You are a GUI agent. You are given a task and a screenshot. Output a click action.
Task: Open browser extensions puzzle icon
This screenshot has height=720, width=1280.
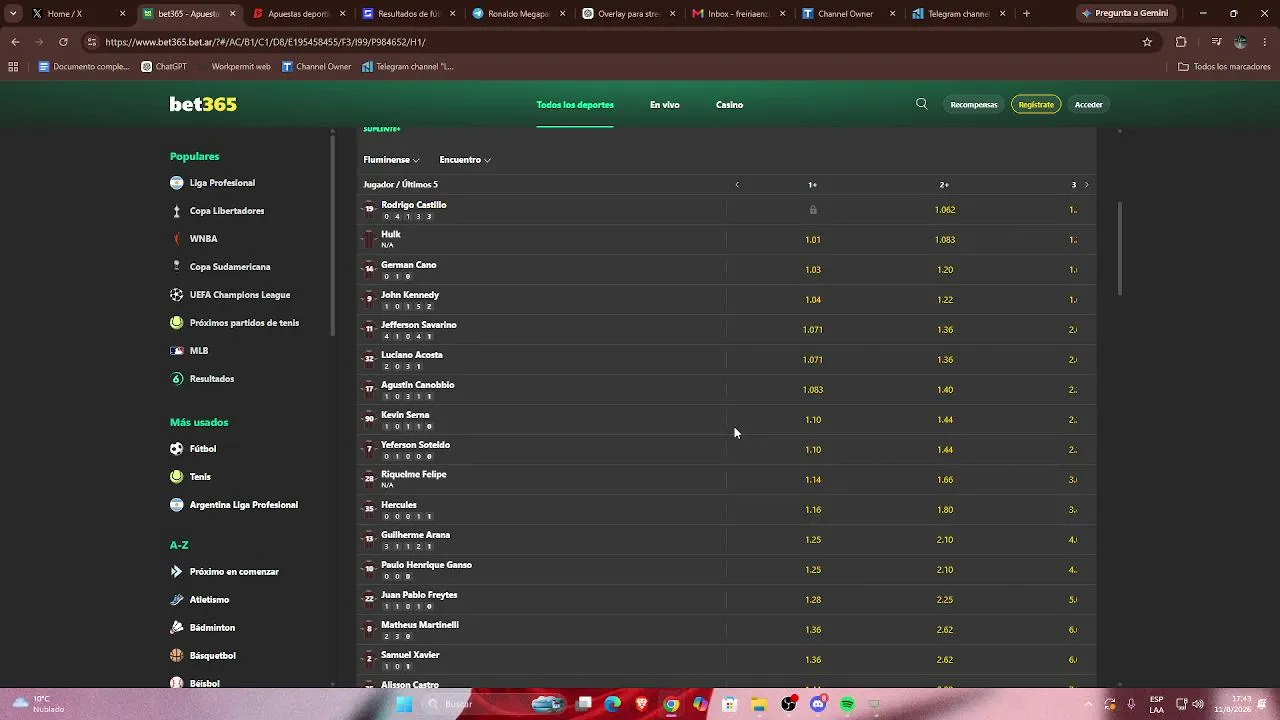[x=1181, y=42]
